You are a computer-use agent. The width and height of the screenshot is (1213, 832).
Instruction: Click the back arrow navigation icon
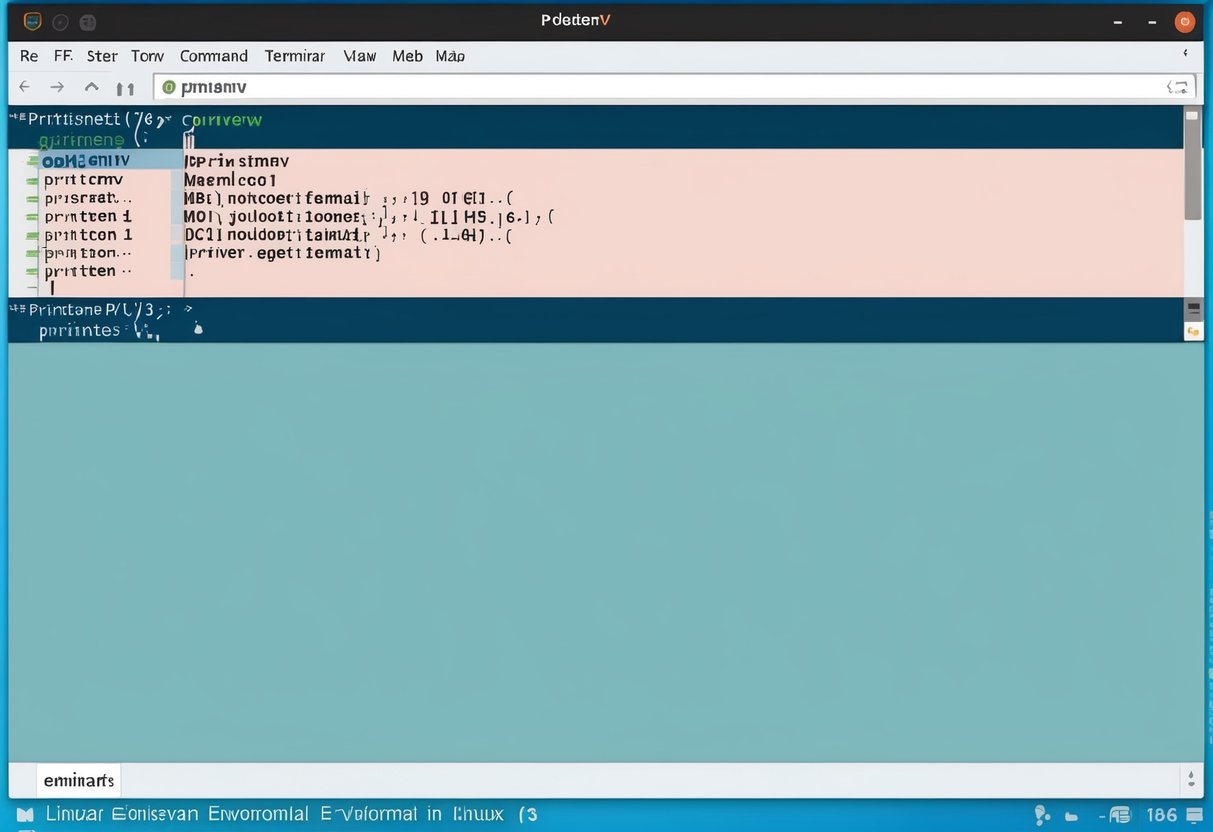(x=23, y=87)
